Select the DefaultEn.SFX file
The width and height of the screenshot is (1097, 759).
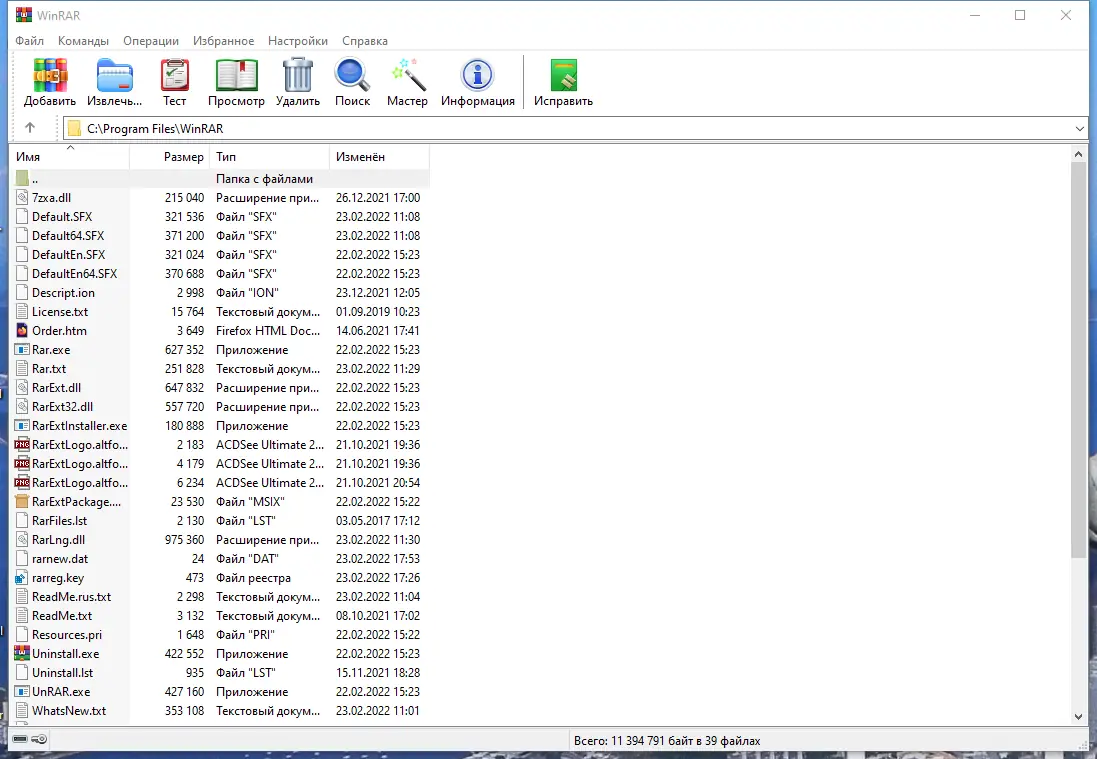pyautogui.click(x=221, y=255)
